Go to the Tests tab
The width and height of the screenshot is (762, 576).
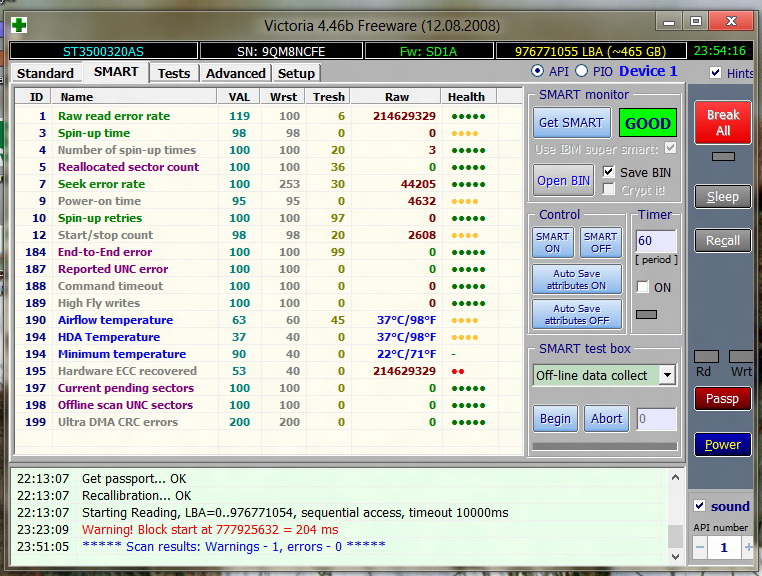point(173,73)
